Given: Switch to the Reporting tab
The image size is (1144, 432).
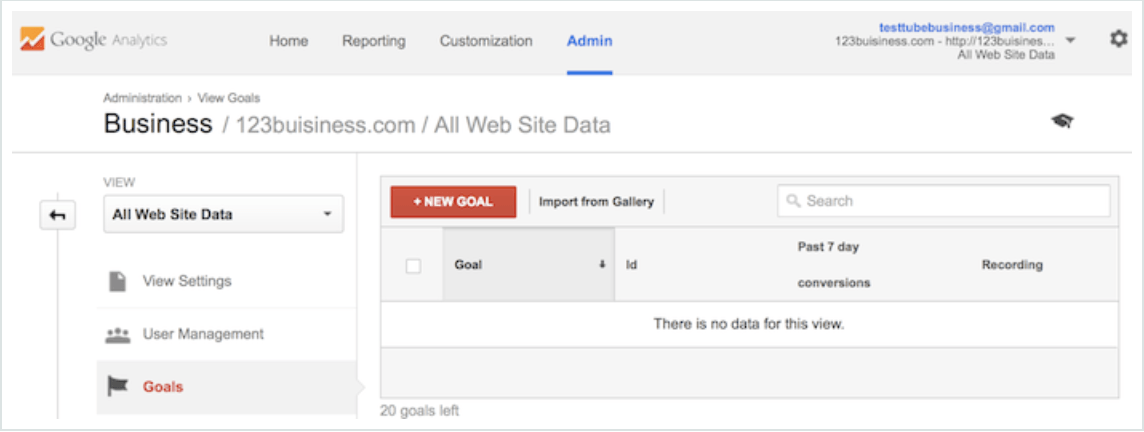Looking at the screenshot, I should point(374,41).
